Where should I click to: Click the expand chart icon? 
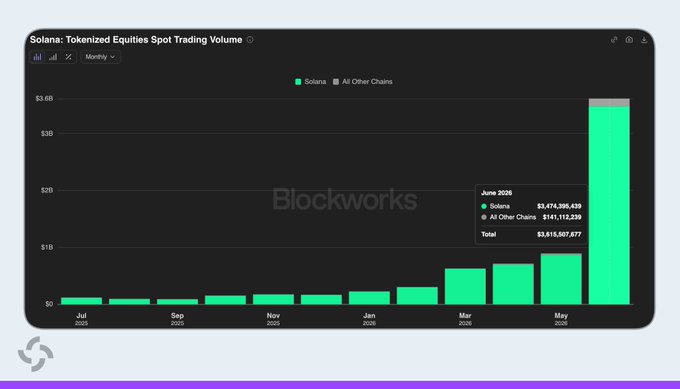coord(614,39)
